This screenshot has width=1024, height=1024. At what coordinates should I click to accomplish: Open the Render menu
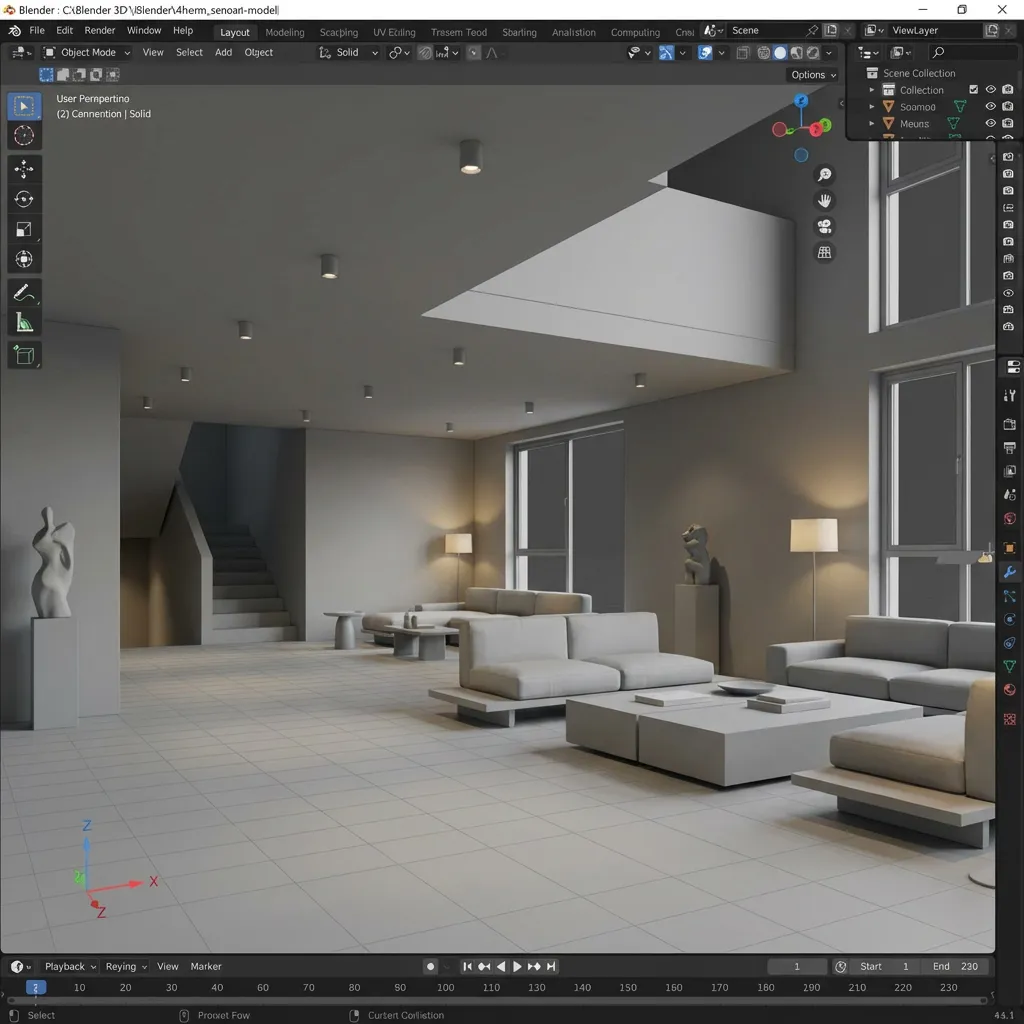(x=99, y=30)
